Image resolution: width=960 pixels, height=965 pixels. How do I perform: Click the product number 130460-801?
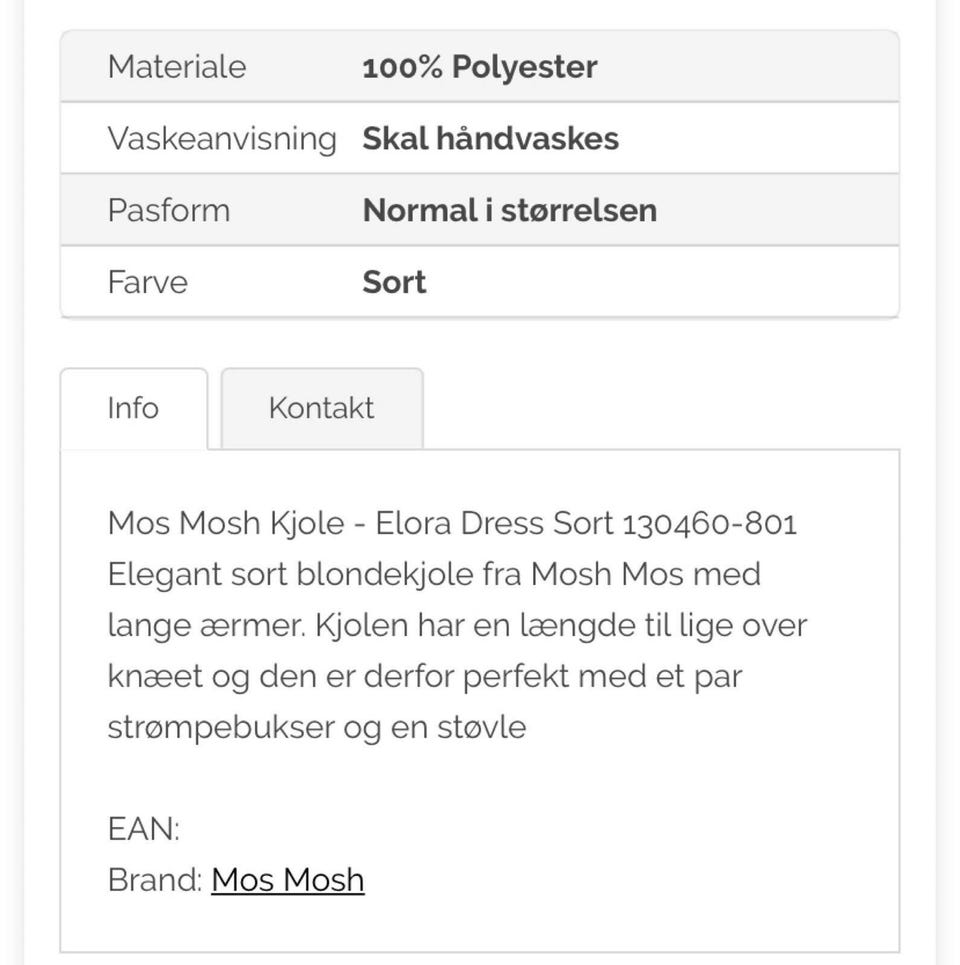[709, 523]
